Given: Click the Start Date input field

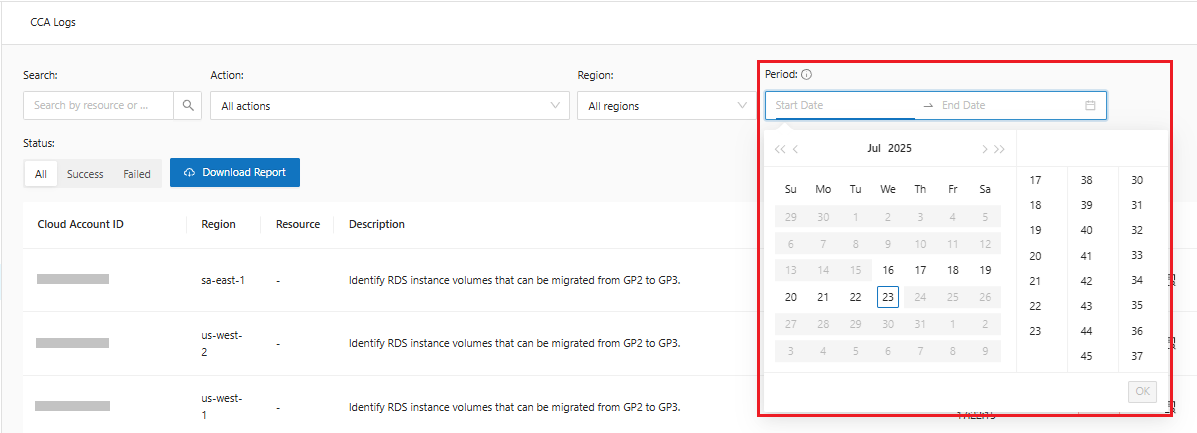Looking at the screenshot, I should [x=840, y=105].
